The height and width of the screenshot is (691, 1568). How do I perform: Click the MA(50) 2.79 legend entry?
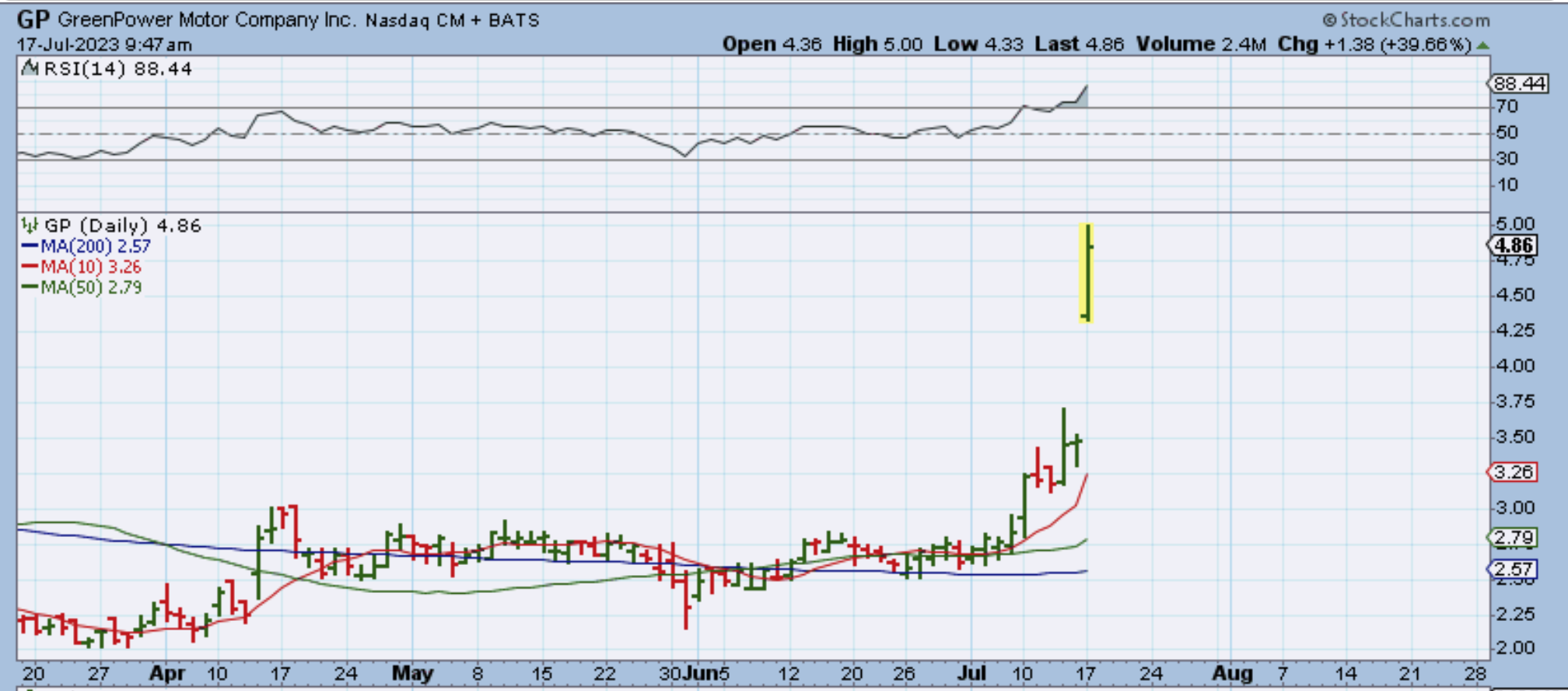pos(82,287)
